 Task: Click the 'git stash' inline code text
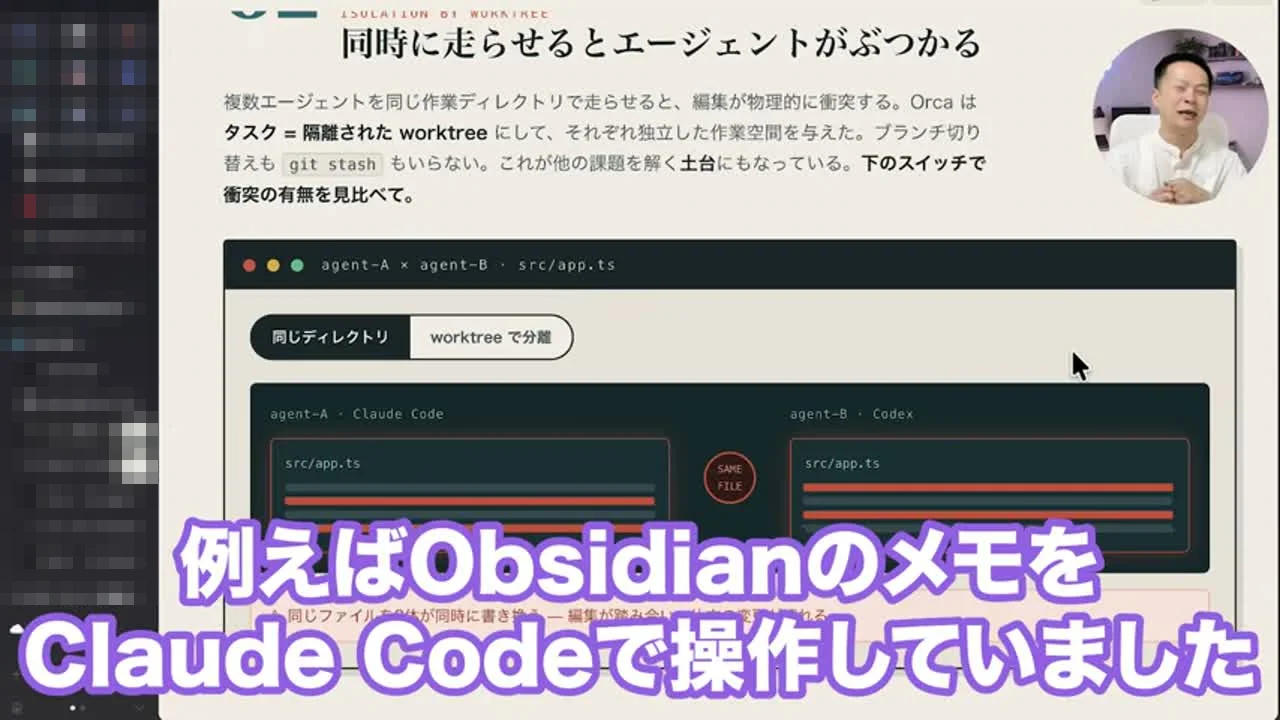click(331, 164)
